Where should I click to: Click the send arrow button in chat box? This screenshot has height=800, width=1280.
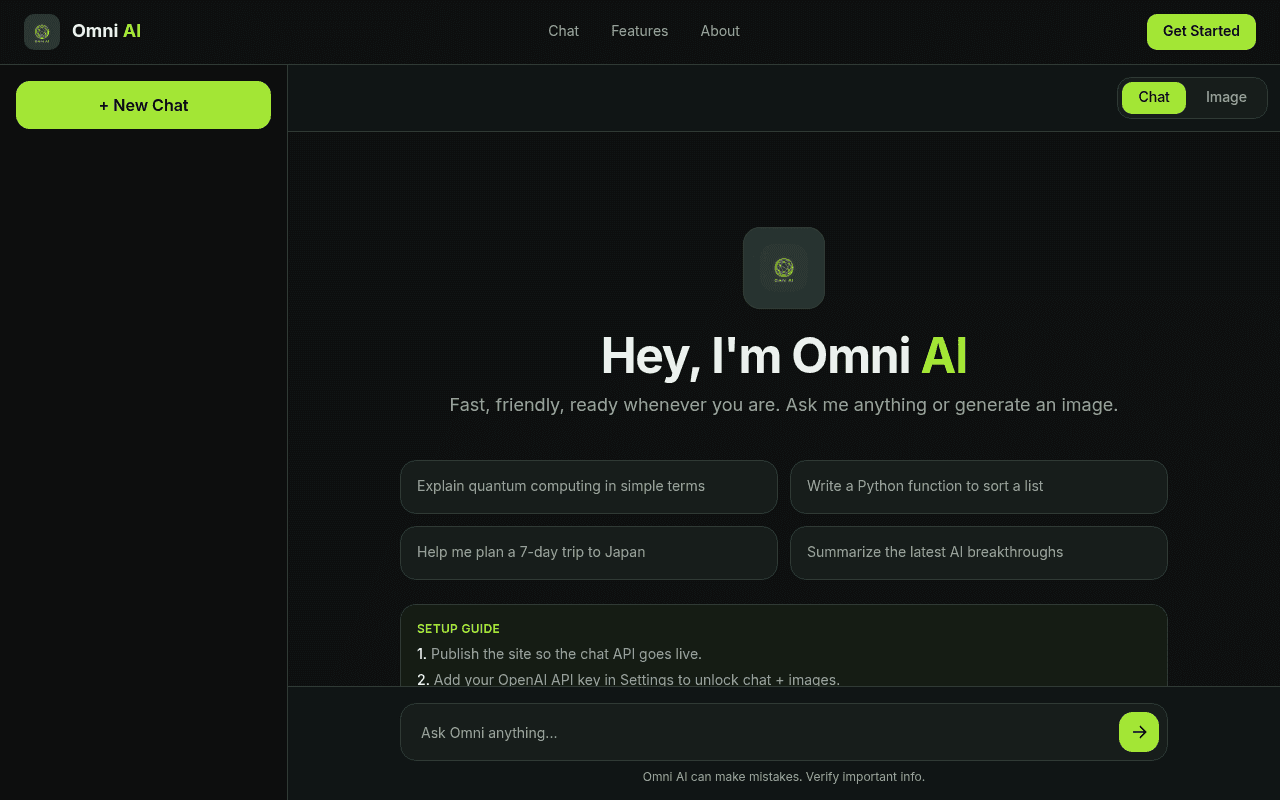[x=1139, y=732]
